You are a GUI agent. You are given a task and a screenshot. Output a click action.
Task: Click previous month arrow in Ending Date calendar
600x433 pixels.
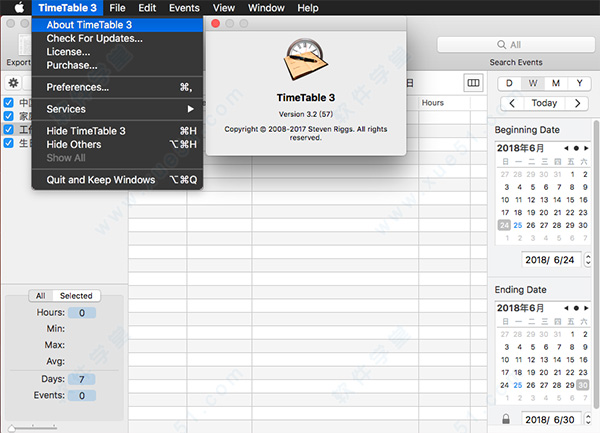(x=566, y=308)
